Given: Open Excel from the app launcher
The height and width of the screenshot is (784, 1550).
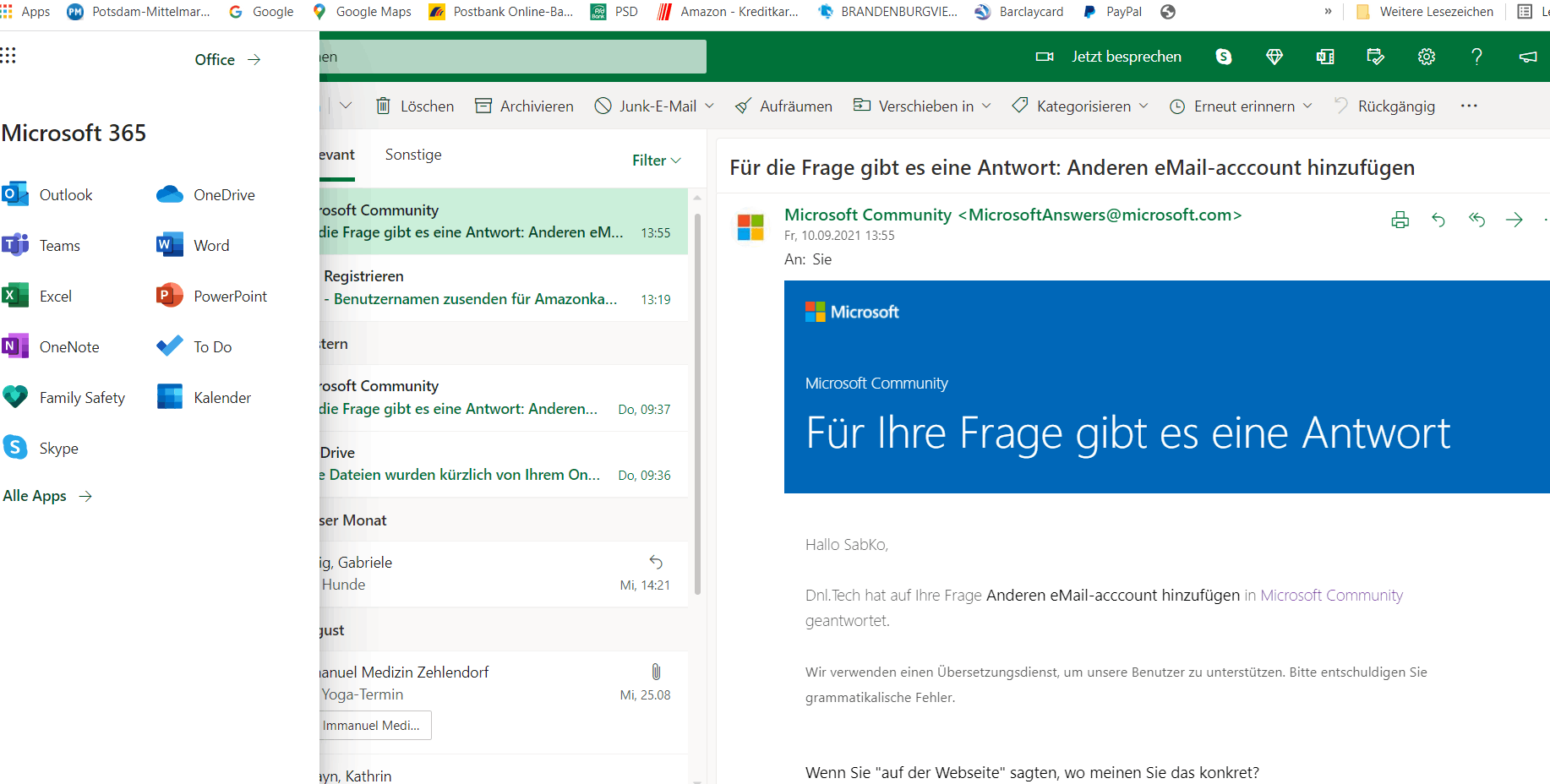Looking at the screenshot, I should coord(37,297).
